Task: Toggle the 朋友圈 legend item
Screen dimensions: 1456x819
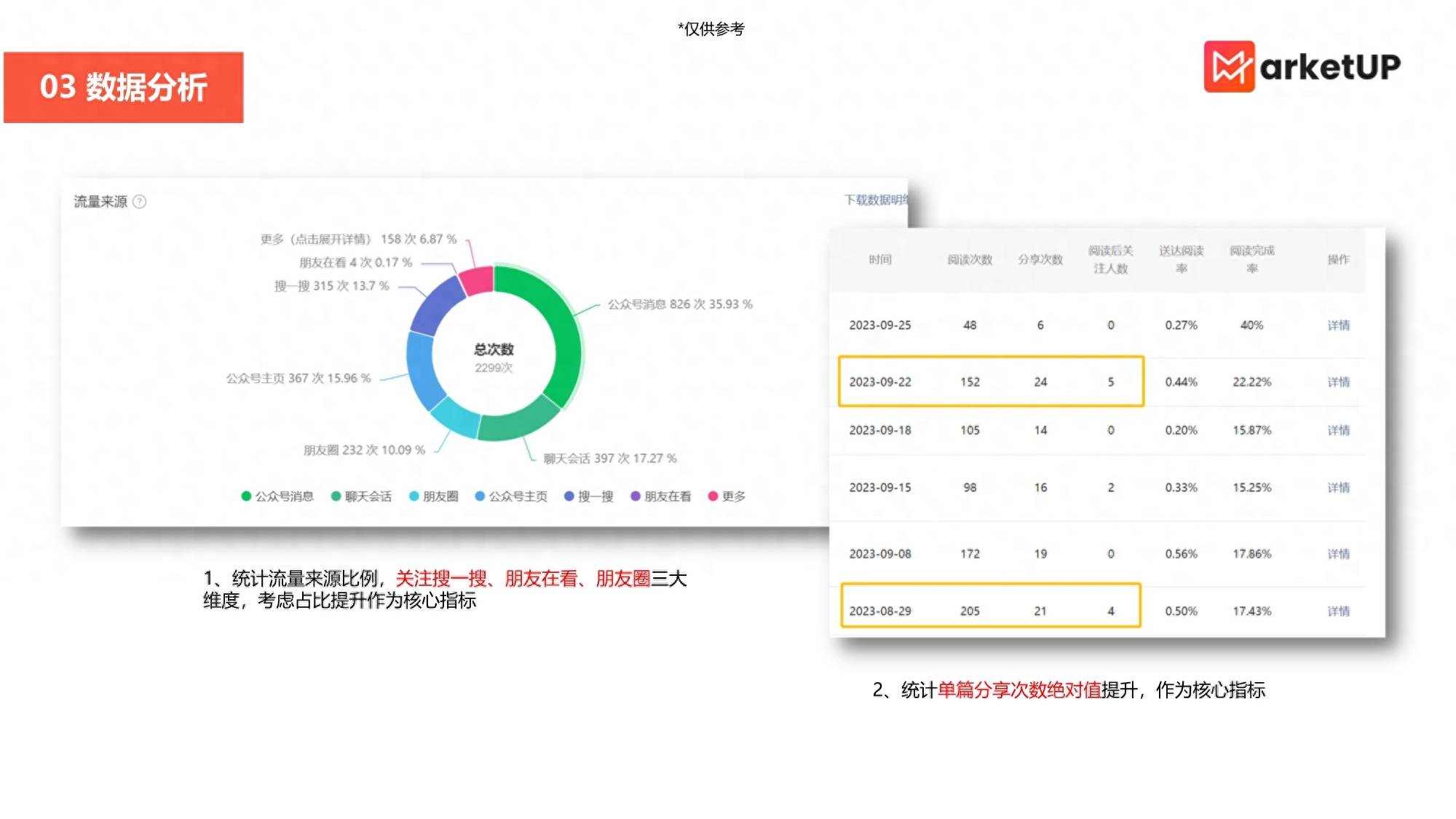Action: pos(434,496)
